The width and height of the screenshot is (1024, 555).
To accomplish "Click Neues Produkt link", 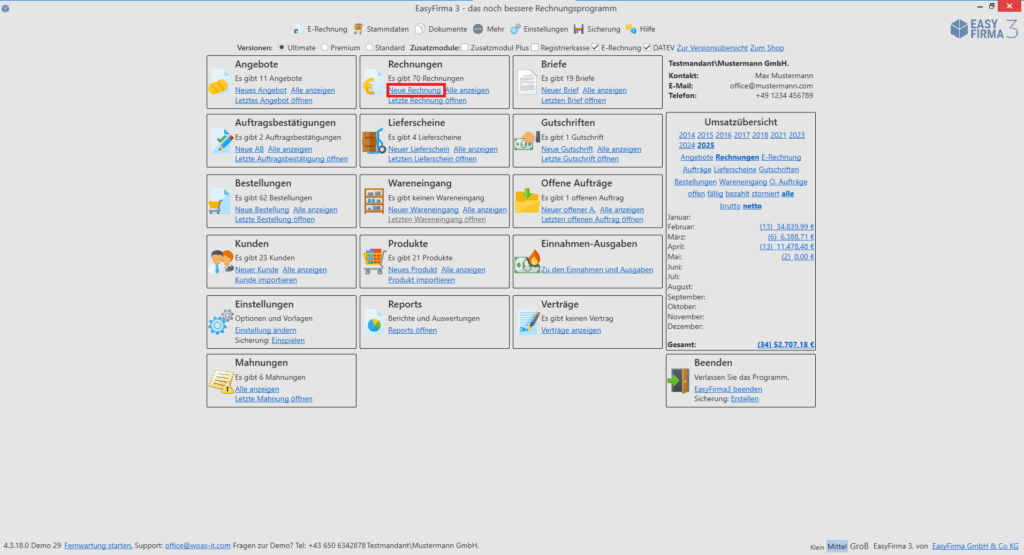I will pos(413,270).
